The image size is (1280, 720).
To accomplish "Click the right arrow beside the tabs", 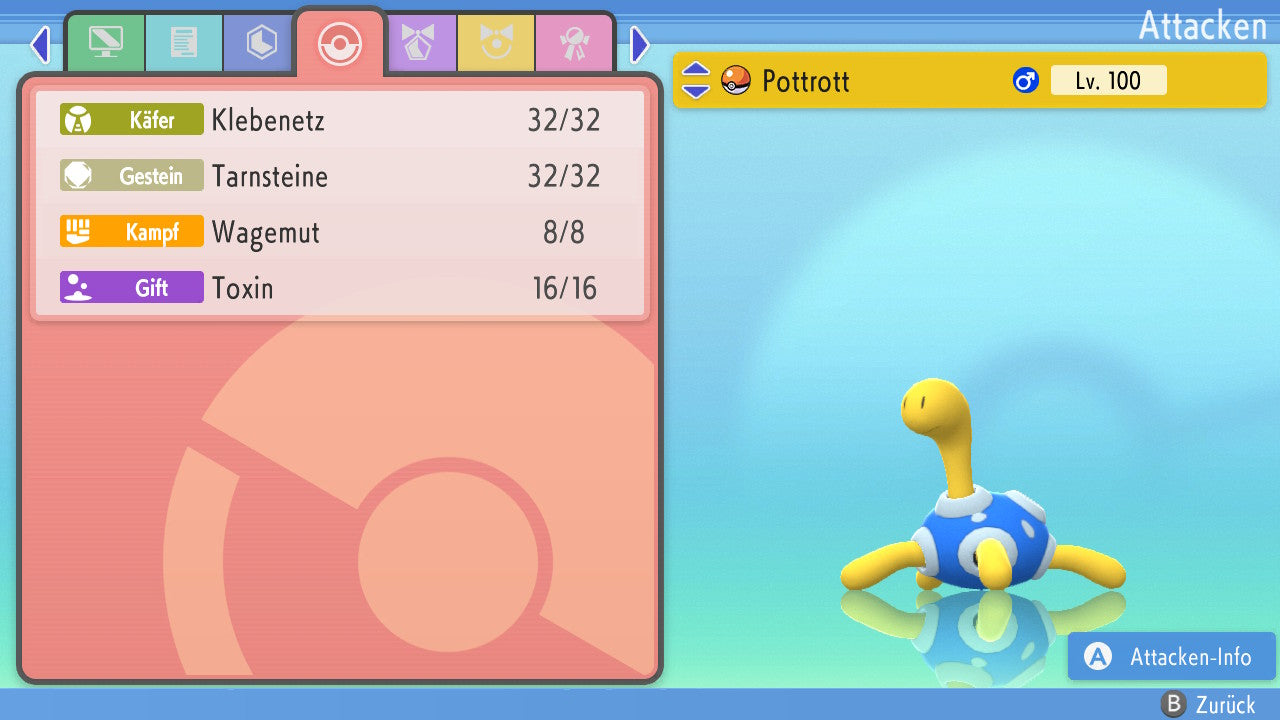I will click(640, 44).
